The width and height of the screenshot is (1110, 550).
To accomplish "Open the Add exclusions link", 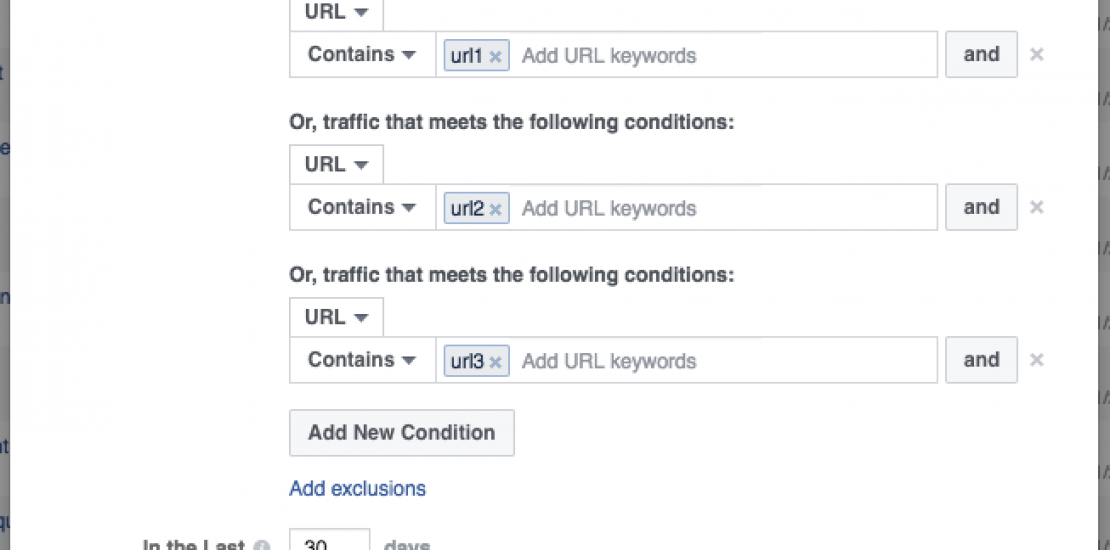I will [357, 489].
